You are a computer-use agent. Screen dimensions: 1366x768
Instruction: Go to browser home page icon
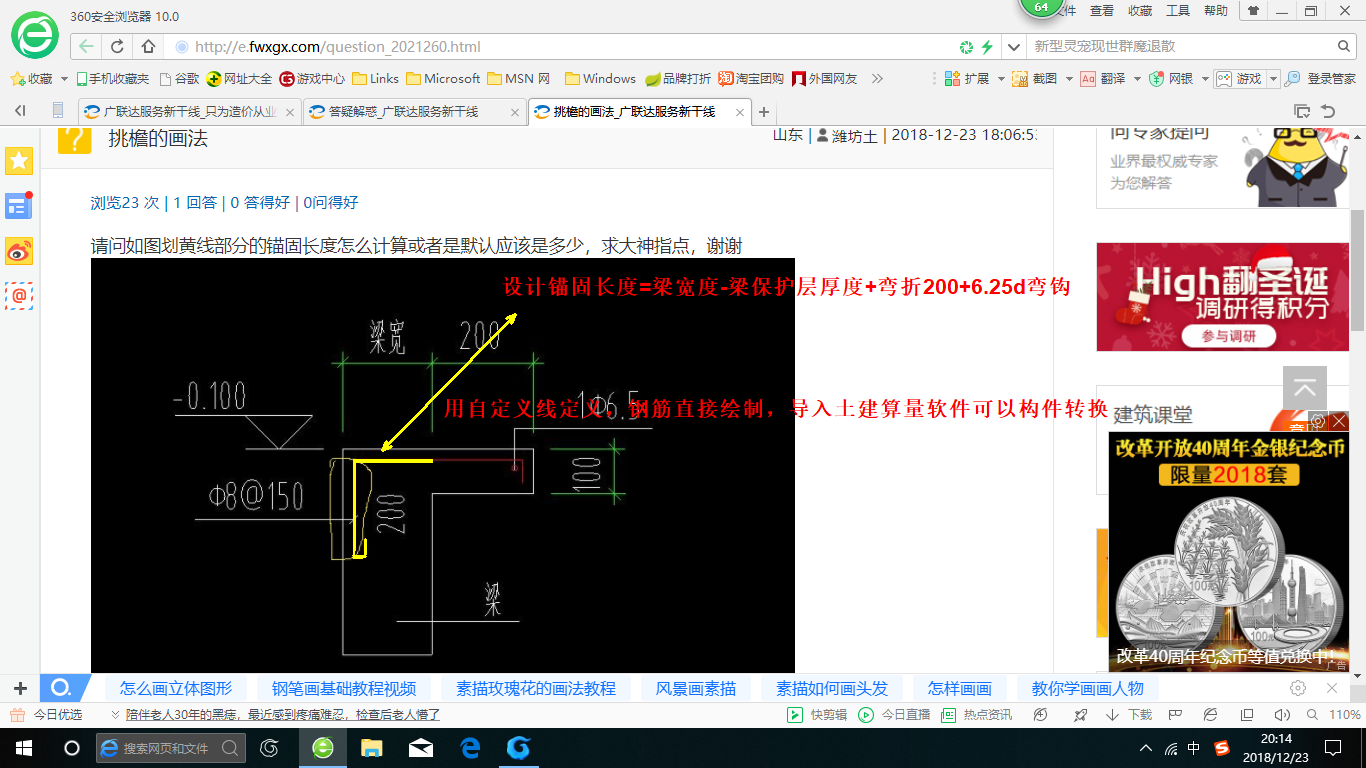(x=148, y=47)
